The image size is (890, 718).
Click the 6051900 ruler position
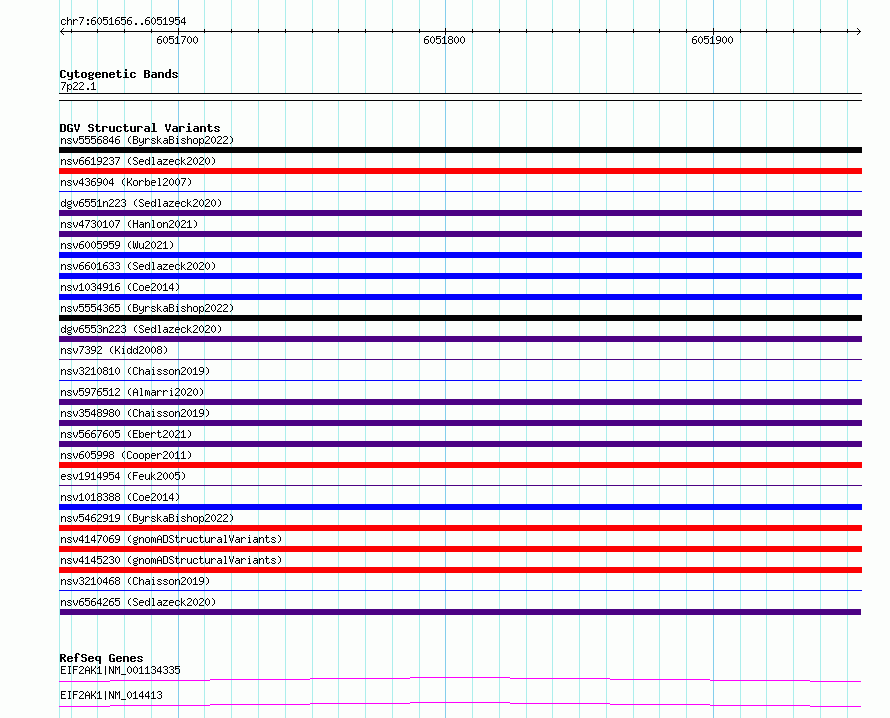coord(712,40)
